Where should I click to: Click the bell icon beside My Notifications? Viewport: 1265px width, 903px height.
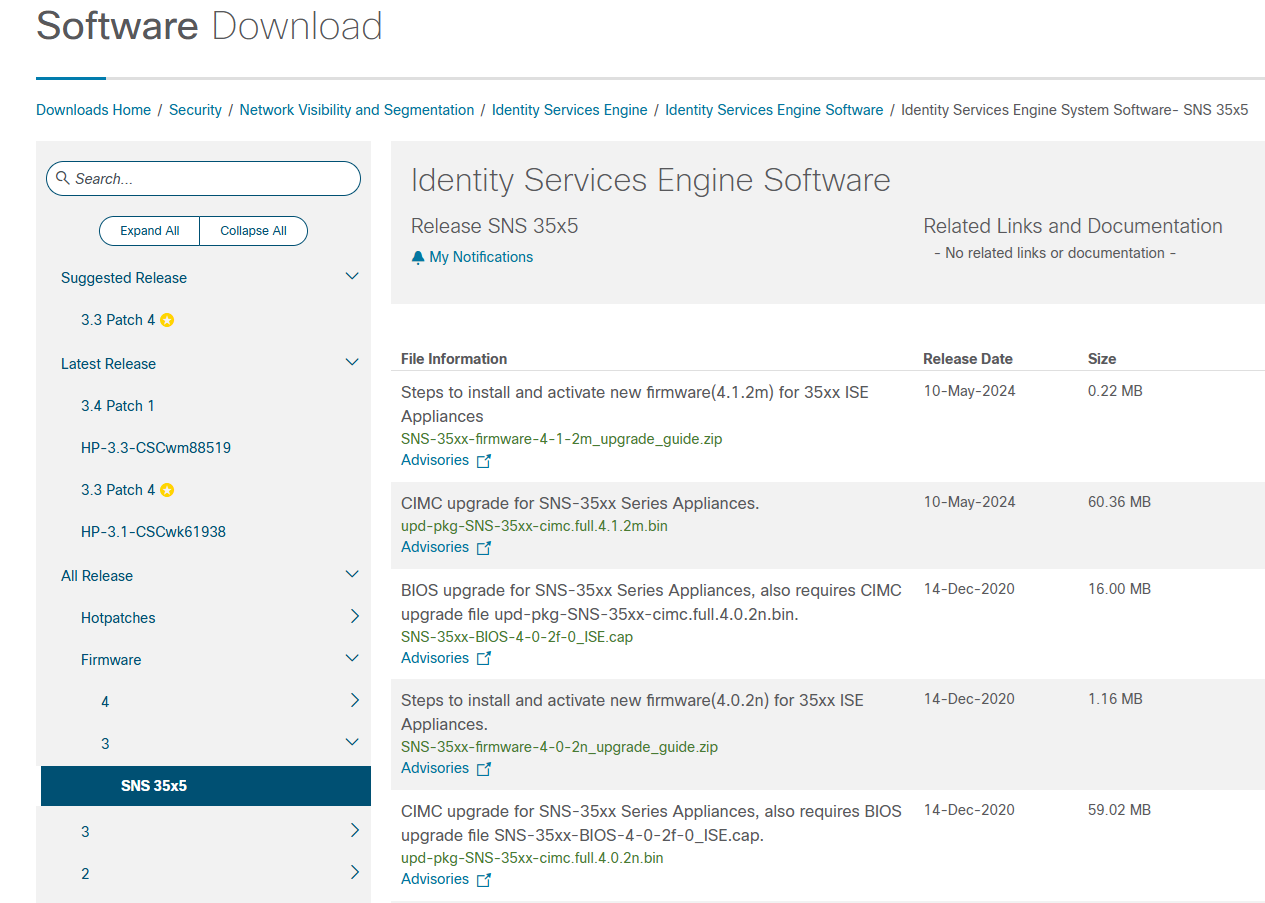[x=417, y=256]
